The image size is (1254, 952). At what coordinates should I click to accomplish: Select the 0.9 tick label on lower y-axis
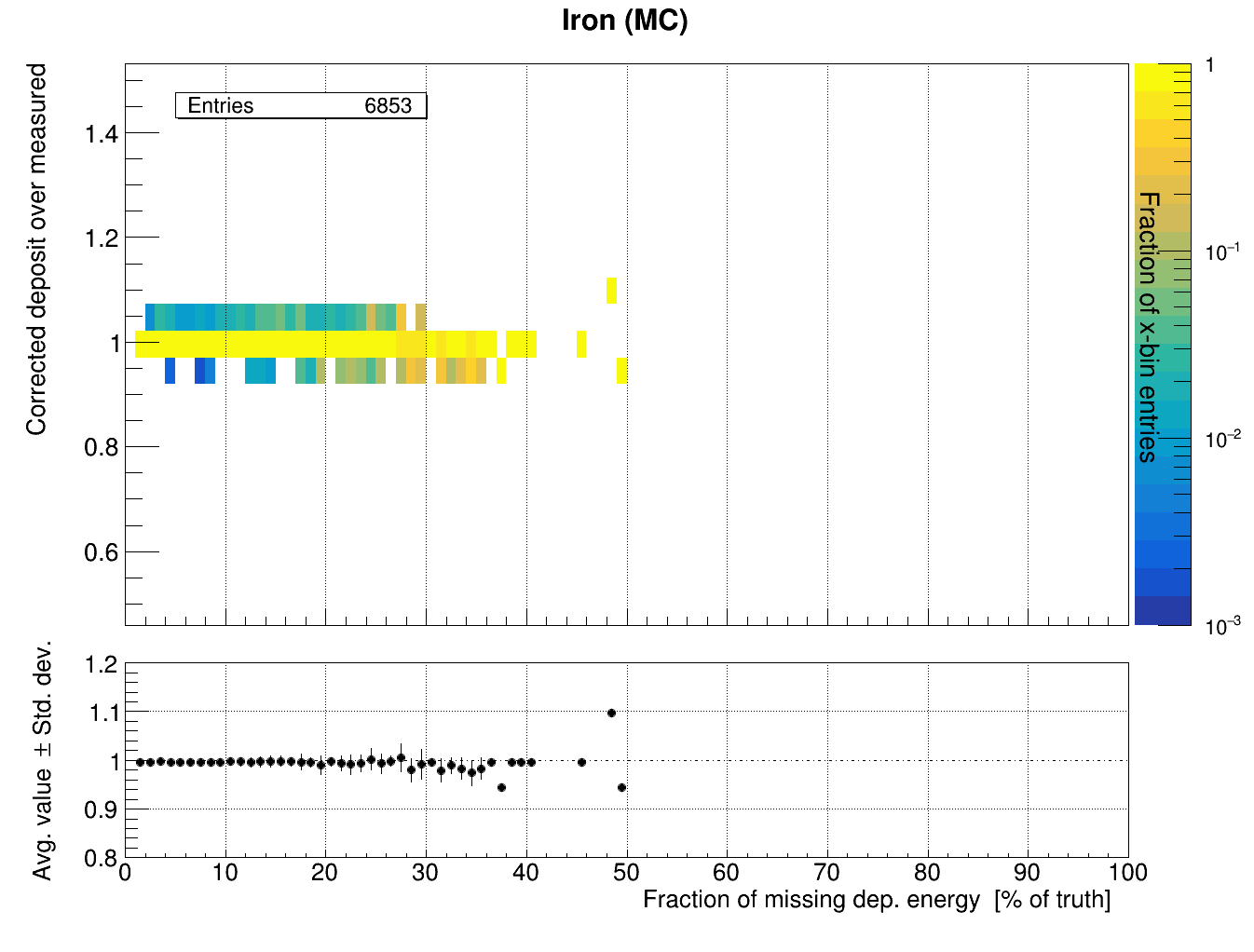click(101, 810)
